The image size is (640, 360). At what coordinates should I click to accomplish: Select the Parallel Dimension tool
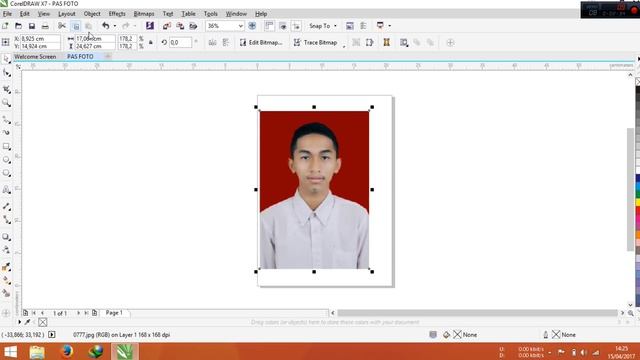point(6,207)
